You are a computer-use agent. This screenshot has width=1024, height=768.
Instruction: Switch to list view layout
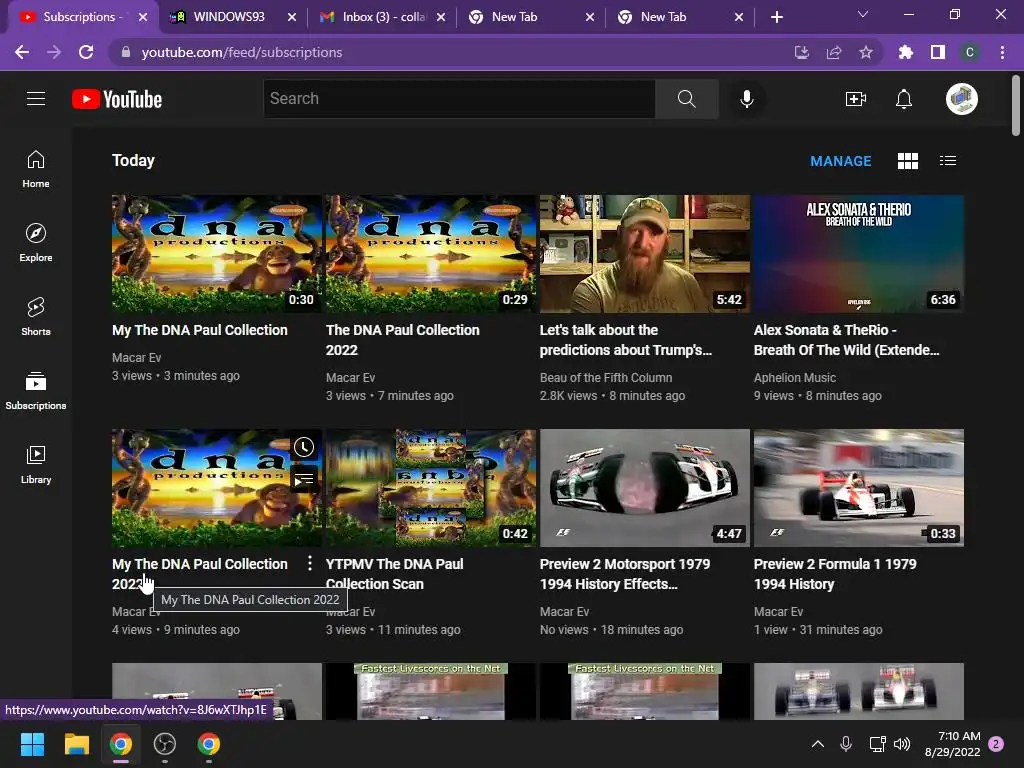[x=948, y=161]
